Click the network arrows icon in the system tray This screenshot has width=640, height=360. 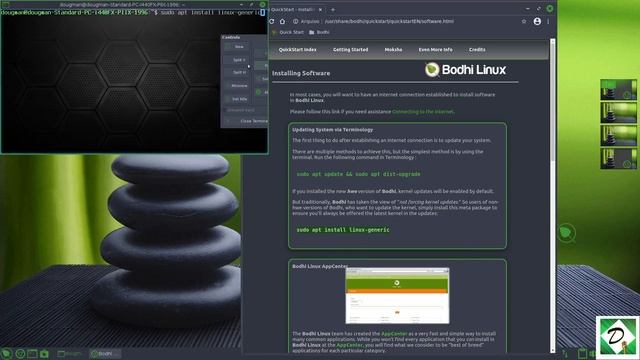565,353
